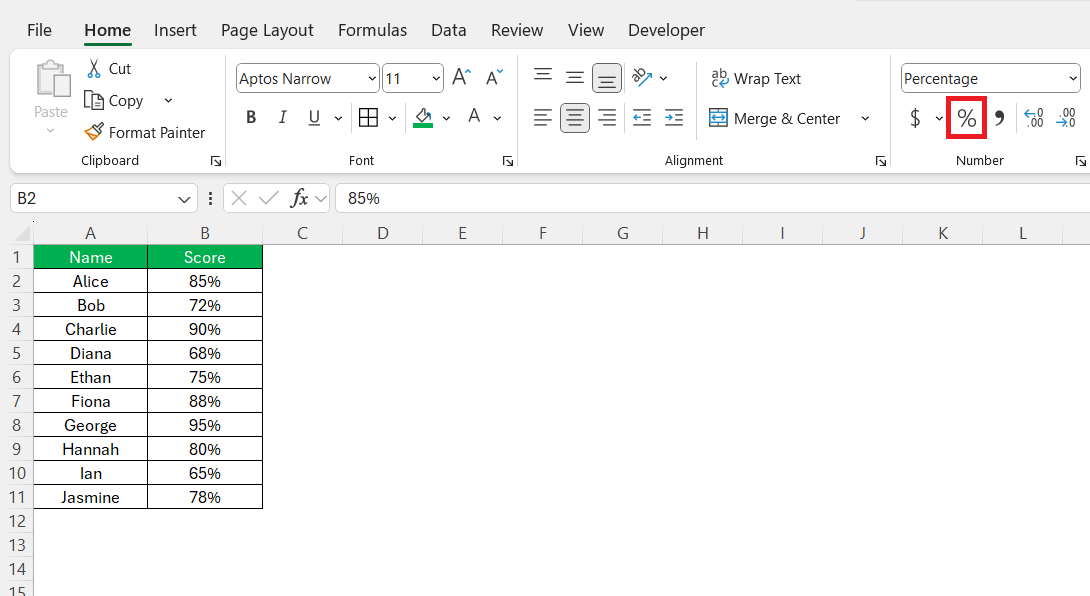Switch to the Developer tab
Screen dimensions: 1090x596
[x=666, y=30]
